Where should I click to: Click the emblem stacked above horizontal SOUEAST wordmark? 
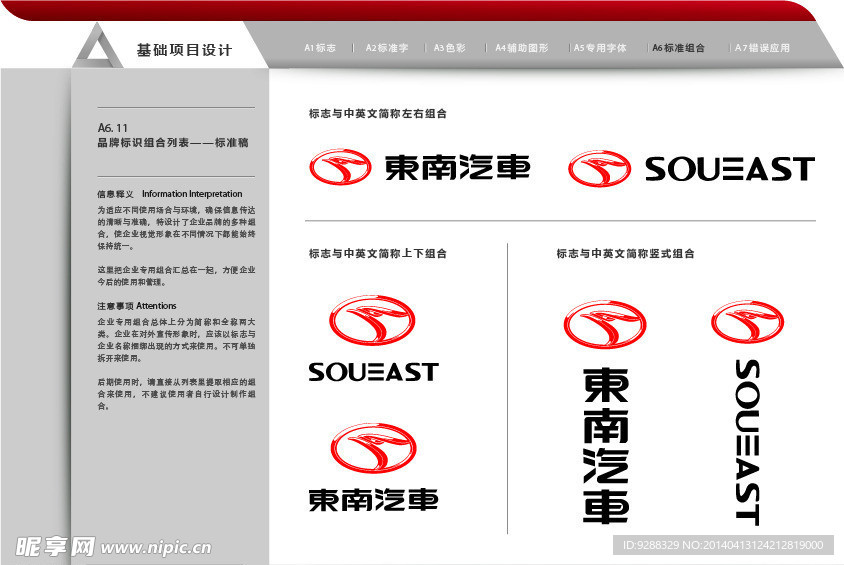(372, 320)
